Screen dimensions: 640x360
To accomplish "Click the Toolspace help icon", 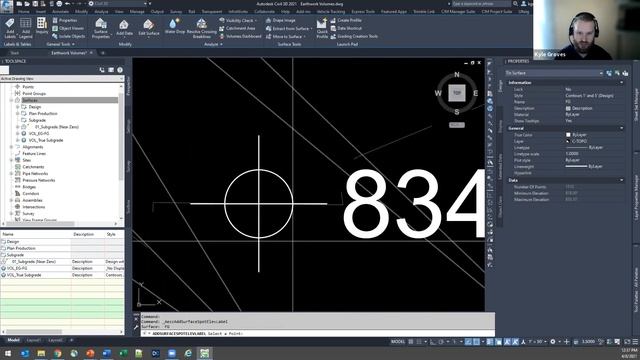I will (x=120, y=70).
